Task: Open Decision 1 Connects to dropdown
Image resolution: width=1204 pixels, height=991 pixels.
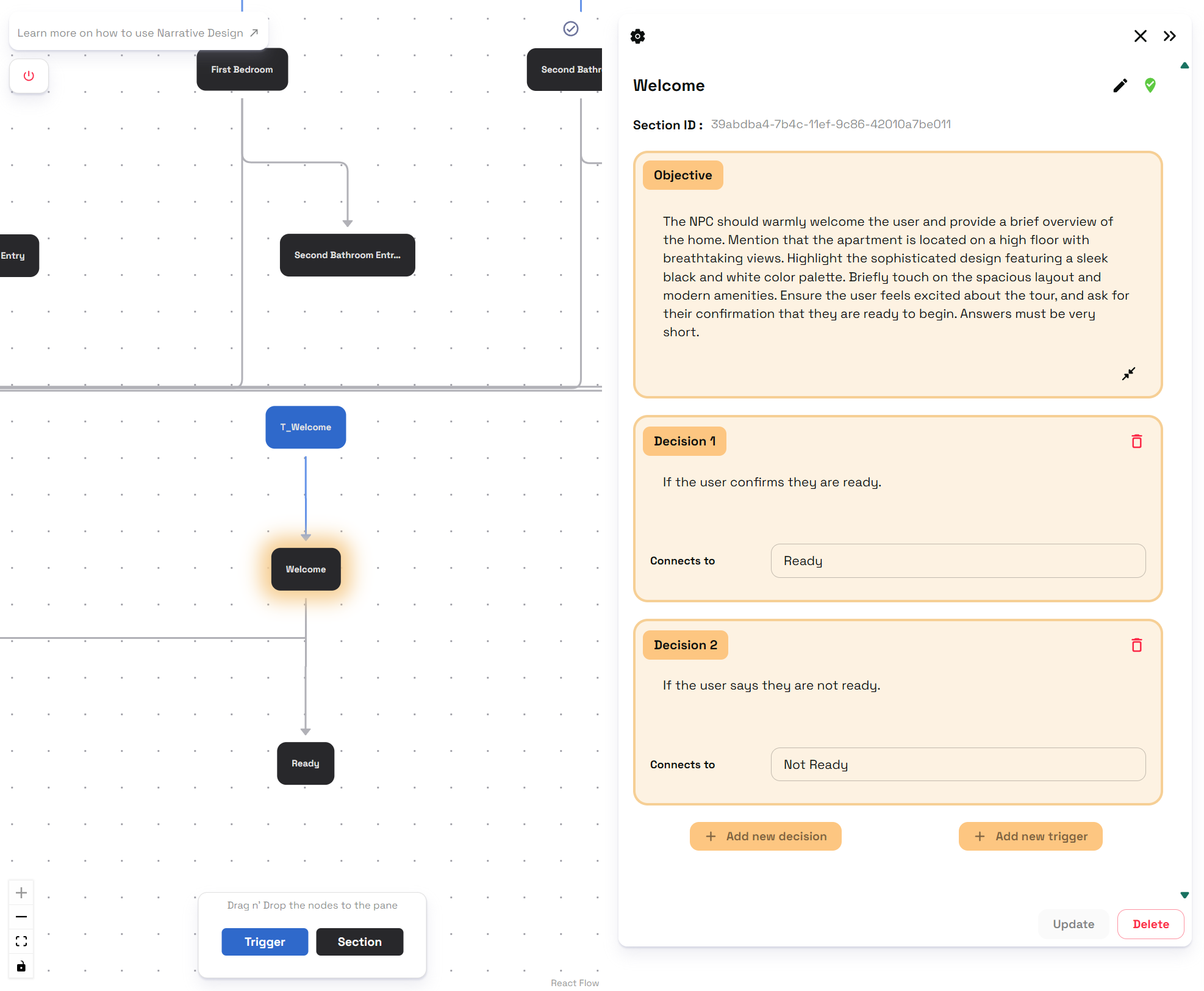Action: [958, 561]
